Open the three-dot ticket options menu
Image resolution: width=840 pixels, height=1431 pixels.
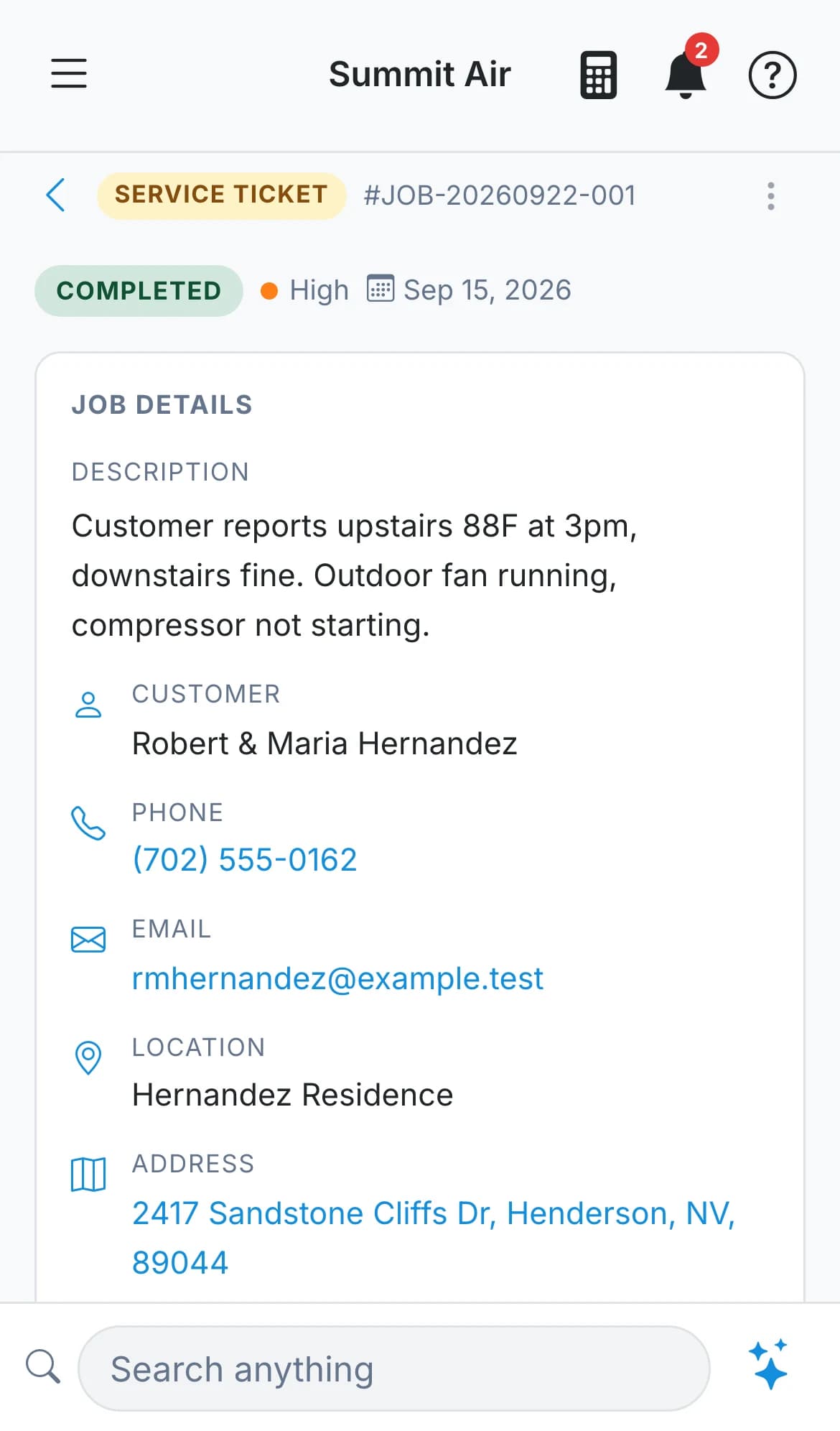[771, 195]
